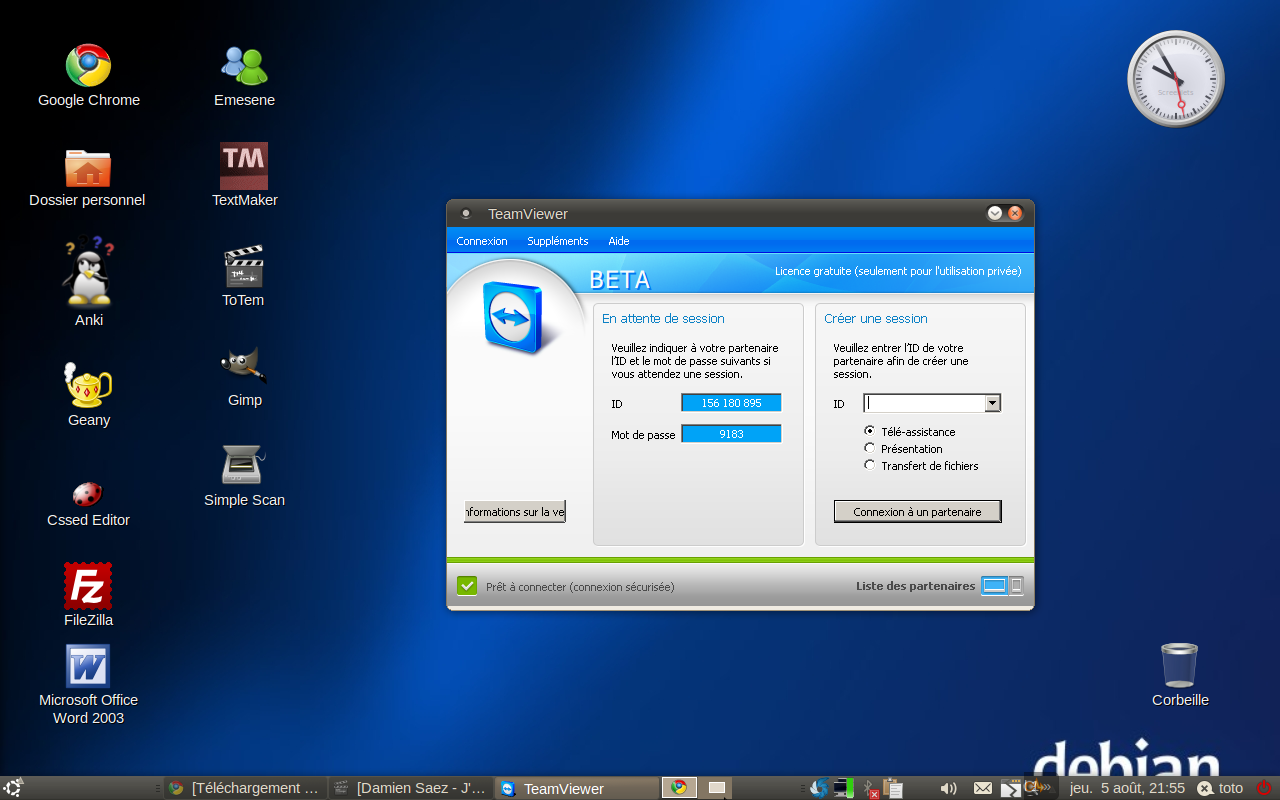Click the green ready-to-connect checkmark icon
The image size is (1280, 800).
click(x=467, y=586)
